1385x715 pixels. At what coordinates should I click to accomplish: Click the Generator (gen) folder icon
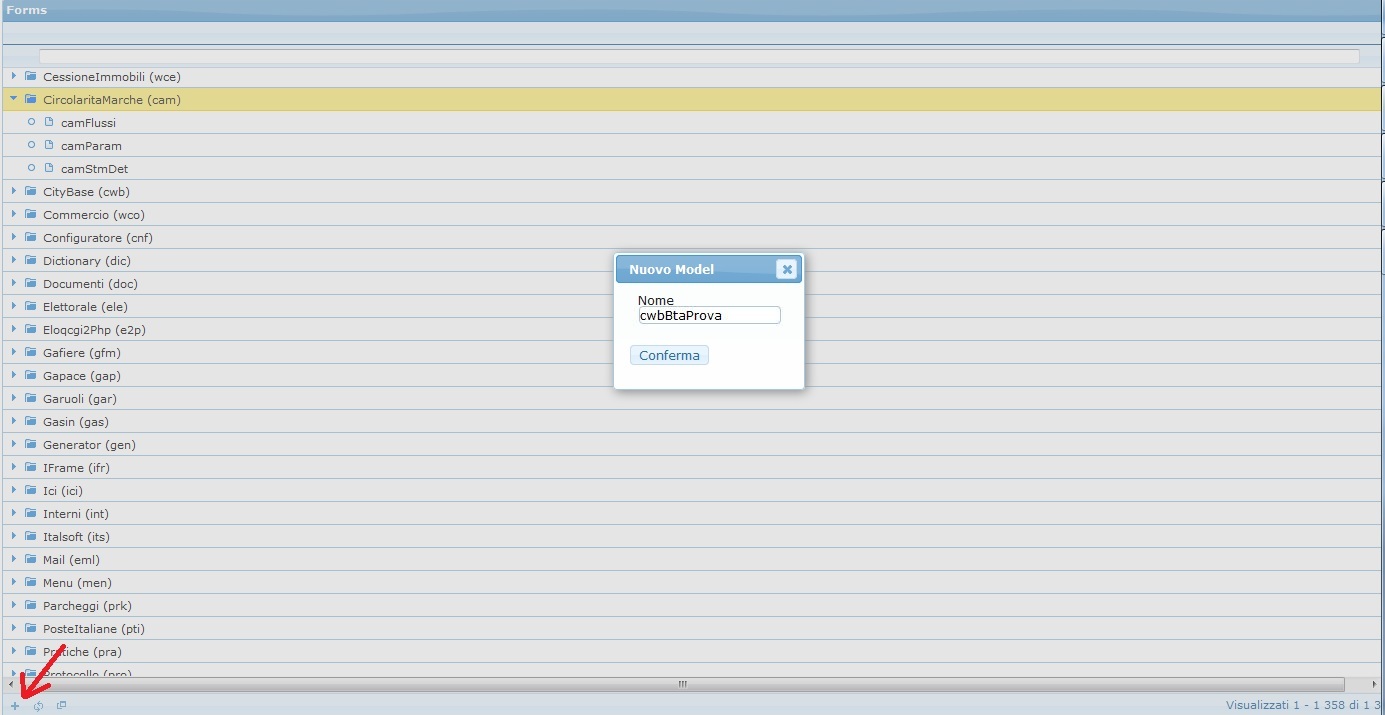tap(31, 445)
